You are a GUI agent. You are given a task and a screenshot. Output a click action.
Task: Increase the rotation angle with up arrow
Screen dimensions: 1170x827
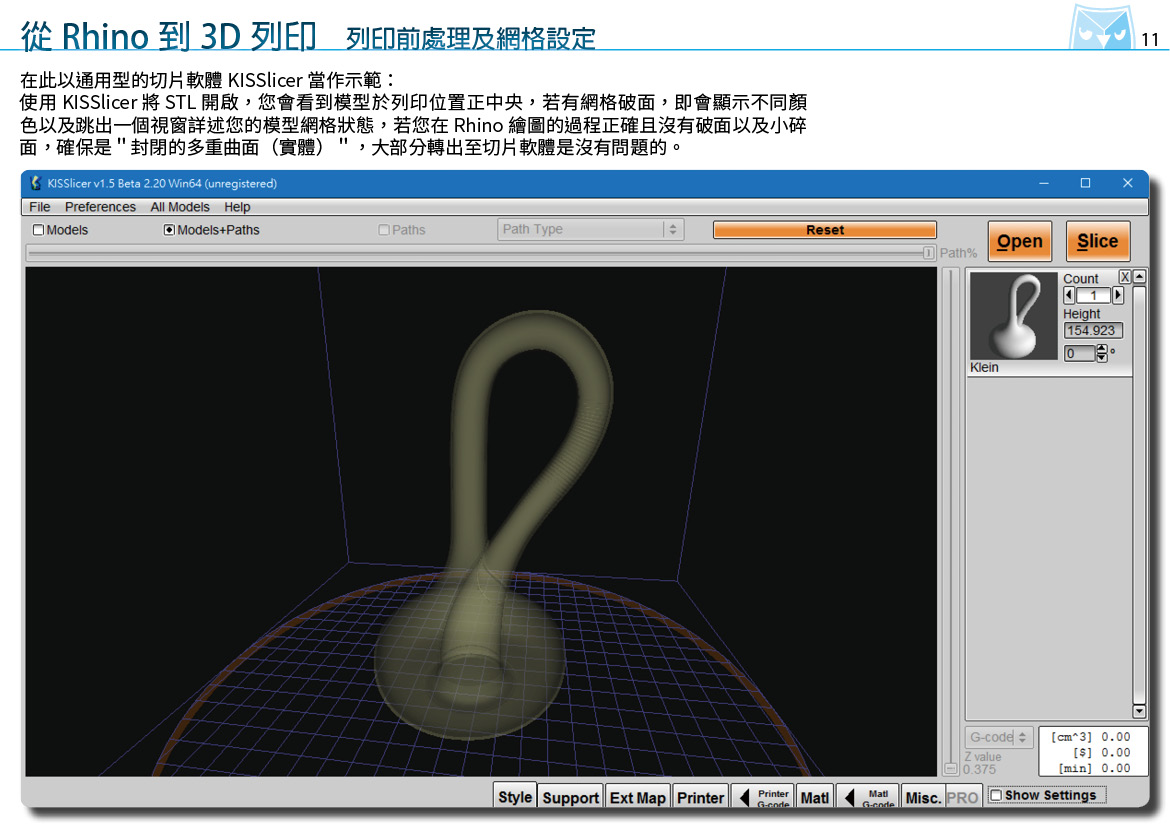[1101, 349]
